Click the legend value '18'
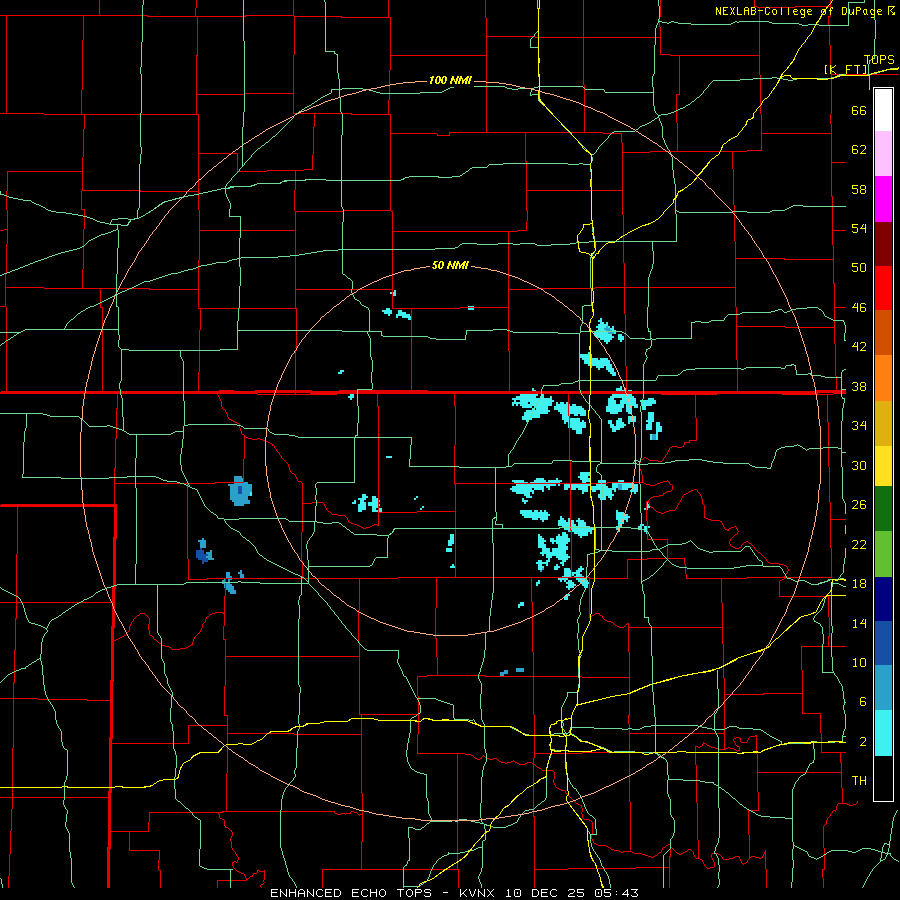Screen dimensions: 900x900 (859, 584)
